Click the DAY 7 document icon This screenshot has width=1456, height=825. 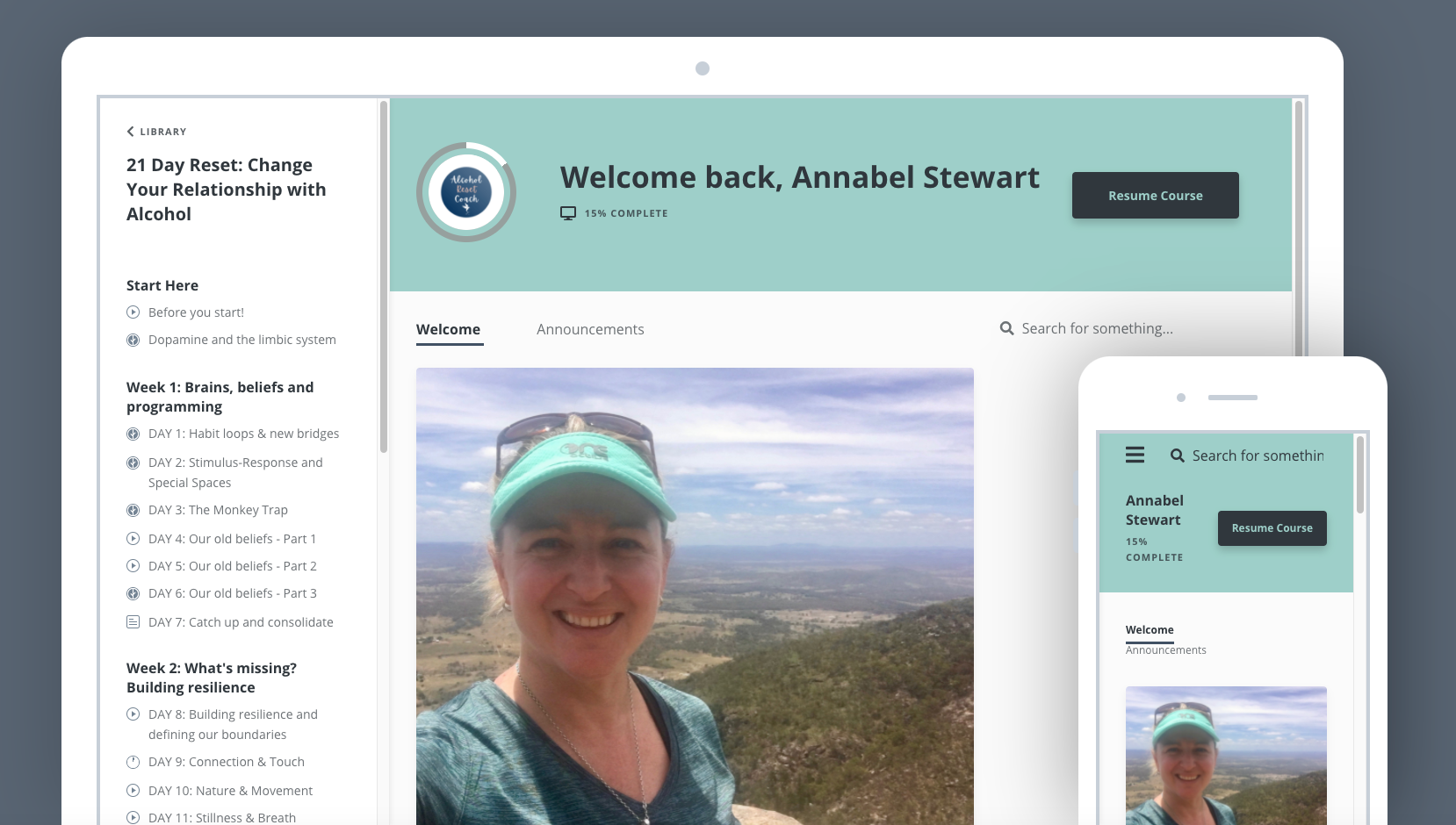pyautogui.click(x=133, y=622)
